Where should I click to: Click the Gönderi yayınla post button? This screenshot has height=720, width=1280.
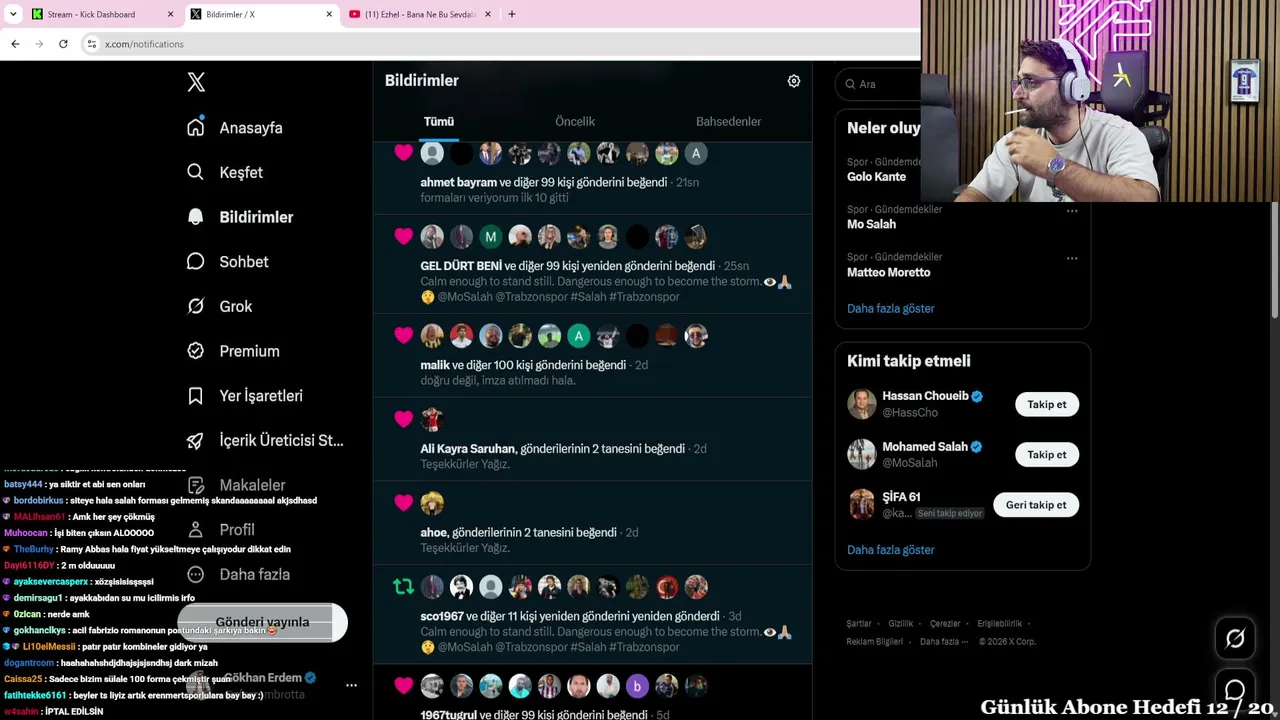click(262, 622)
